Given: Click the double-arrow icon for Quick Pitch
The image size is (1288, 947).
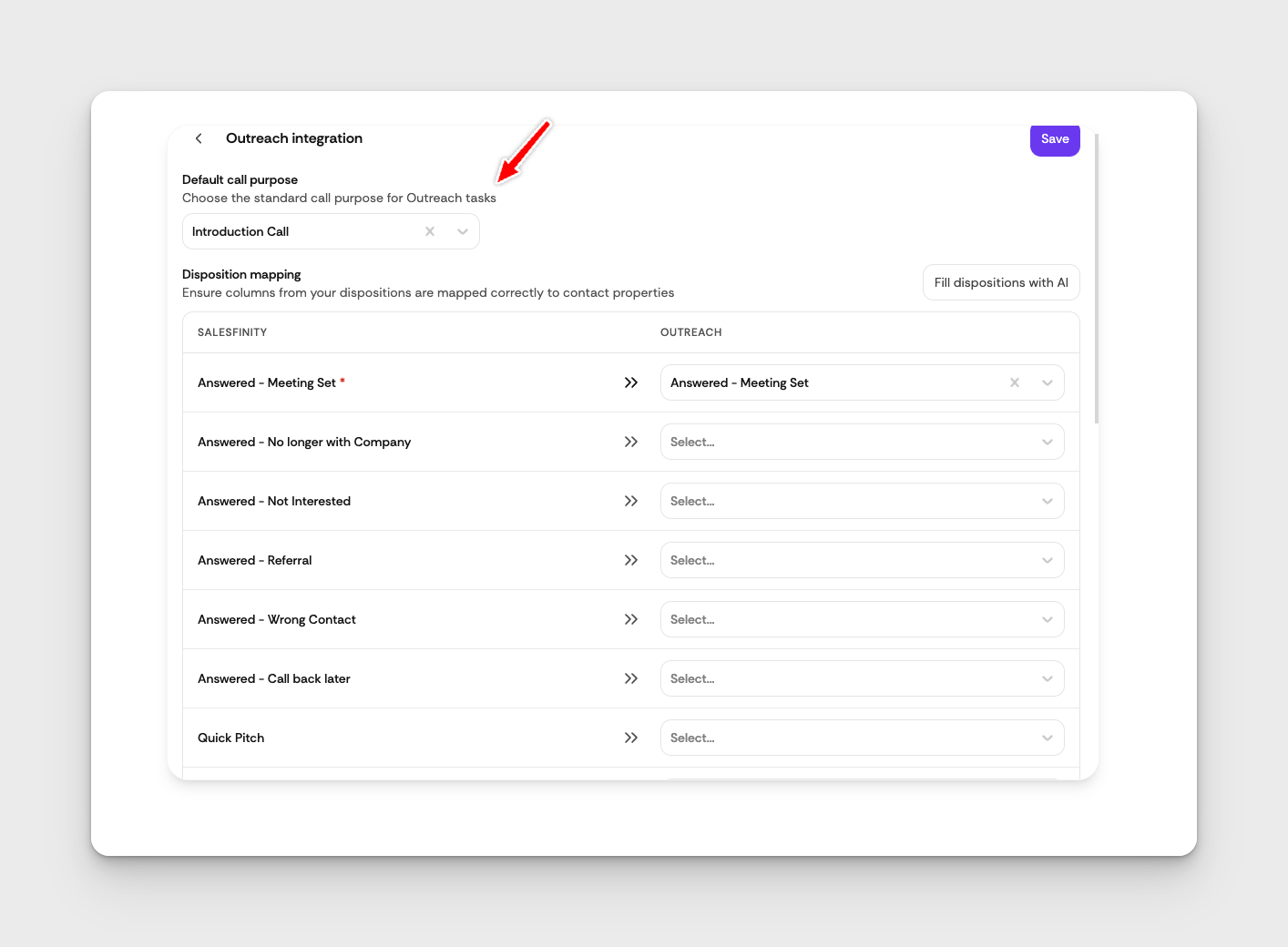Looking at the screenshot, I should point(631,738).
